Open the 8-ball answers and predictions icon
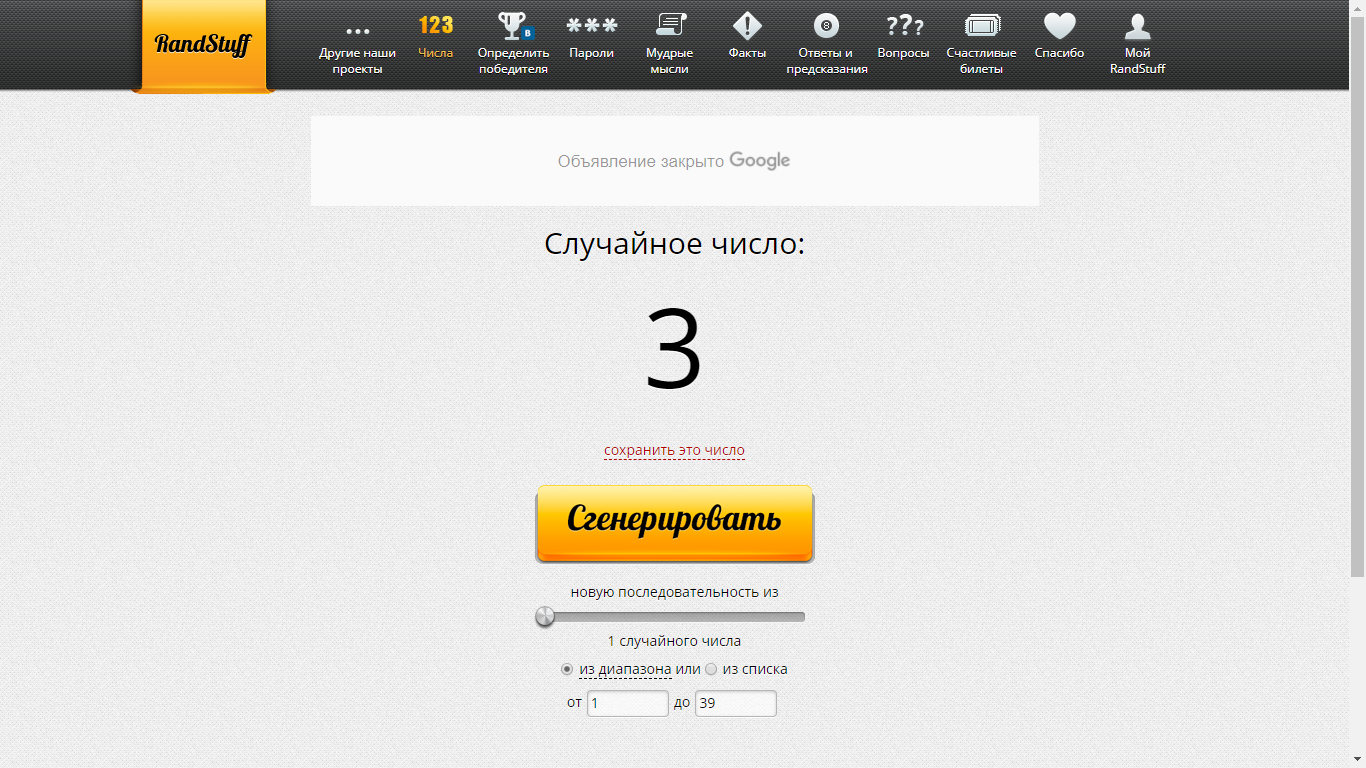Viewport: 1366px width, 768px height. pos(826,26)
